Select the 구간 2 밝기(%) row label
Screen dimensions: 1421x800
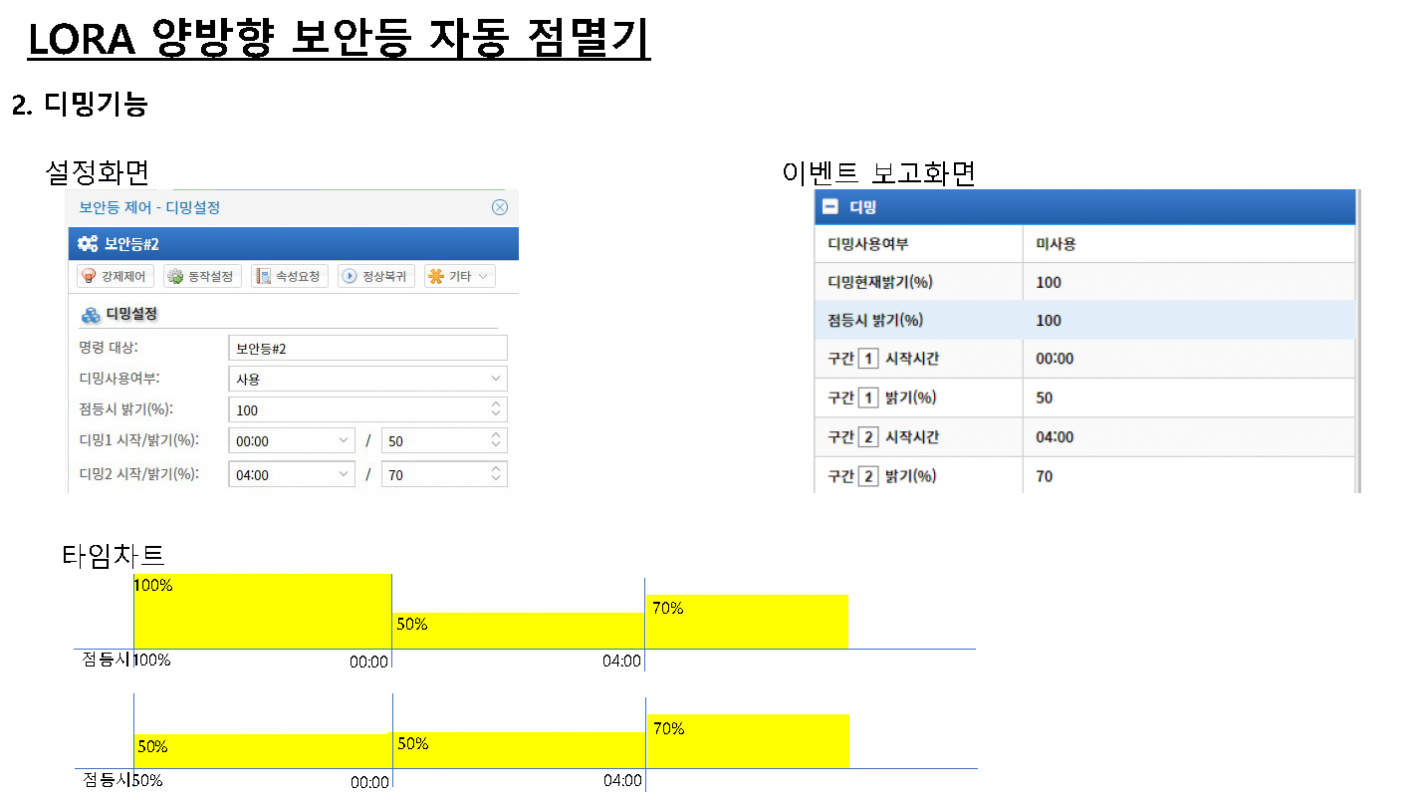point(881,476)
